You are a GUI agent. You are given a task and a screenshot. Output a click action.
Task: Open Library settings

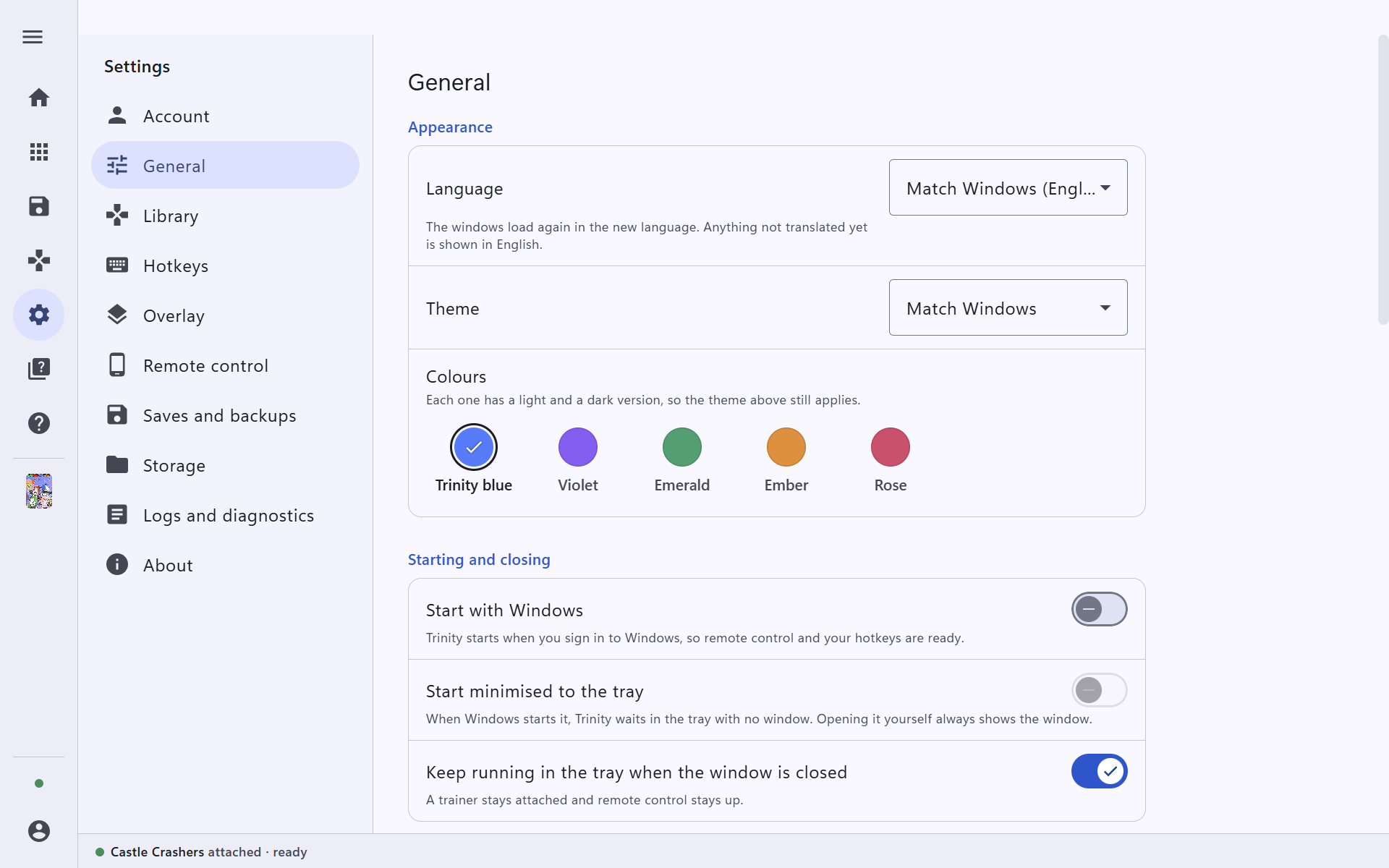coord(225,216)
